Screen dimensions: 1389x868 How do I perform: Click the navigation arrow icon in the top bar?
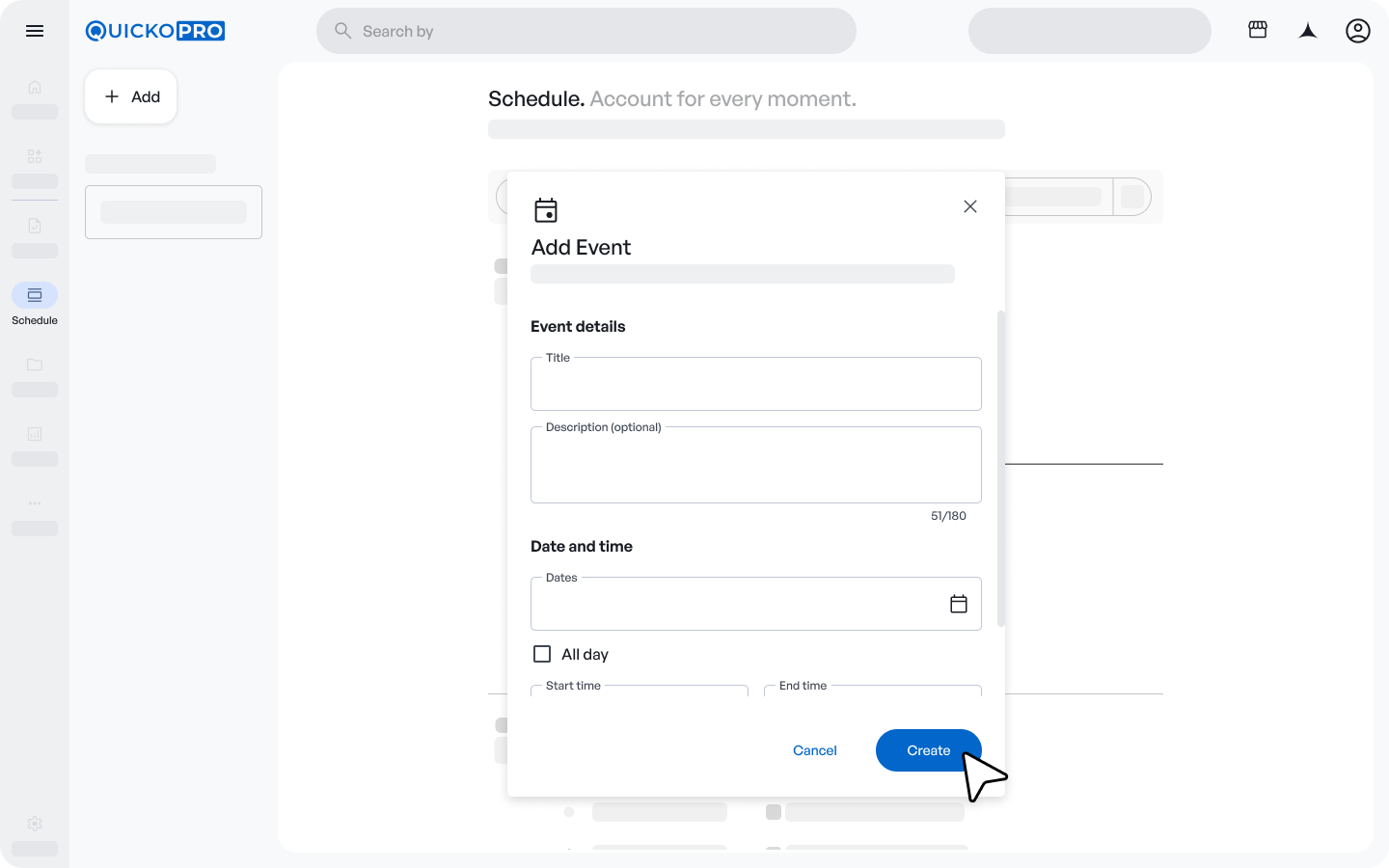(1307, 31)
